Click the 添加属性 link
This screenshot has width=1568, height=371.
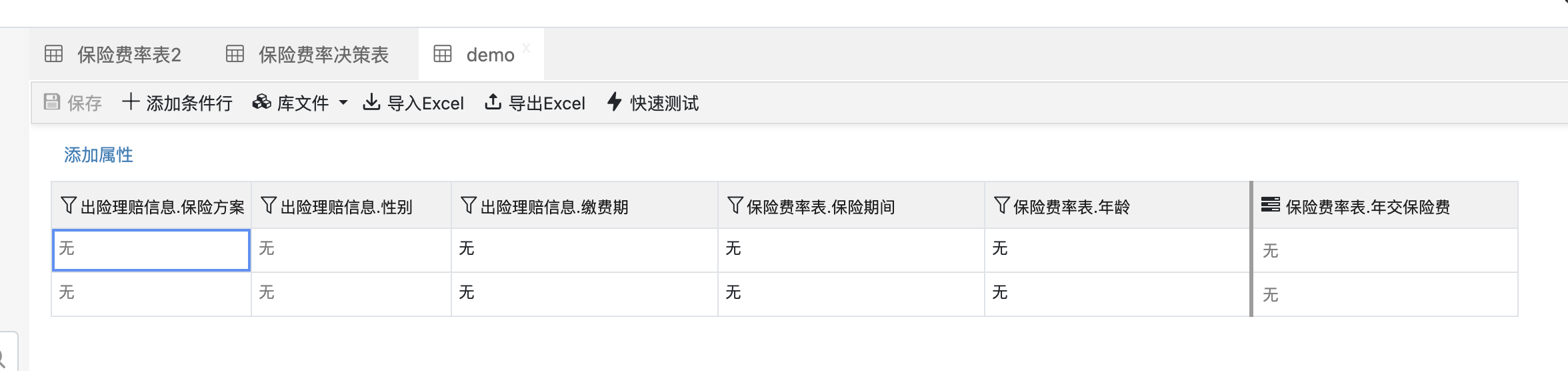pos(99,155)
